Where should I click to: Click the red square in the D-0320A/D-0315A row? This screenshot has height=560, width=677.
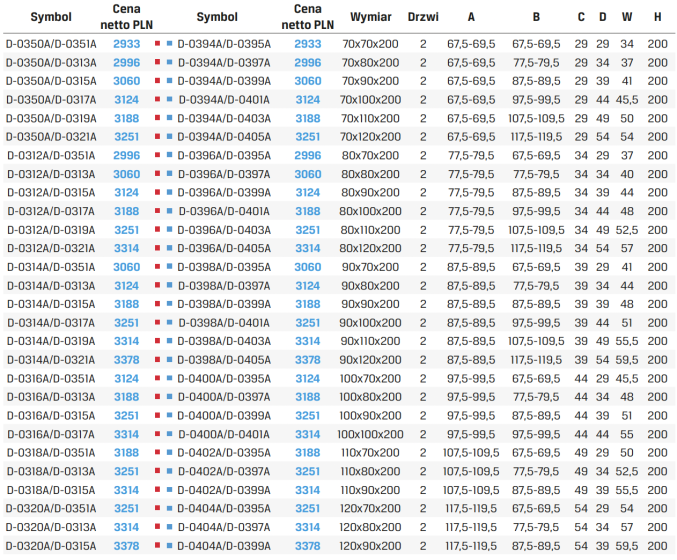[158, 545]
